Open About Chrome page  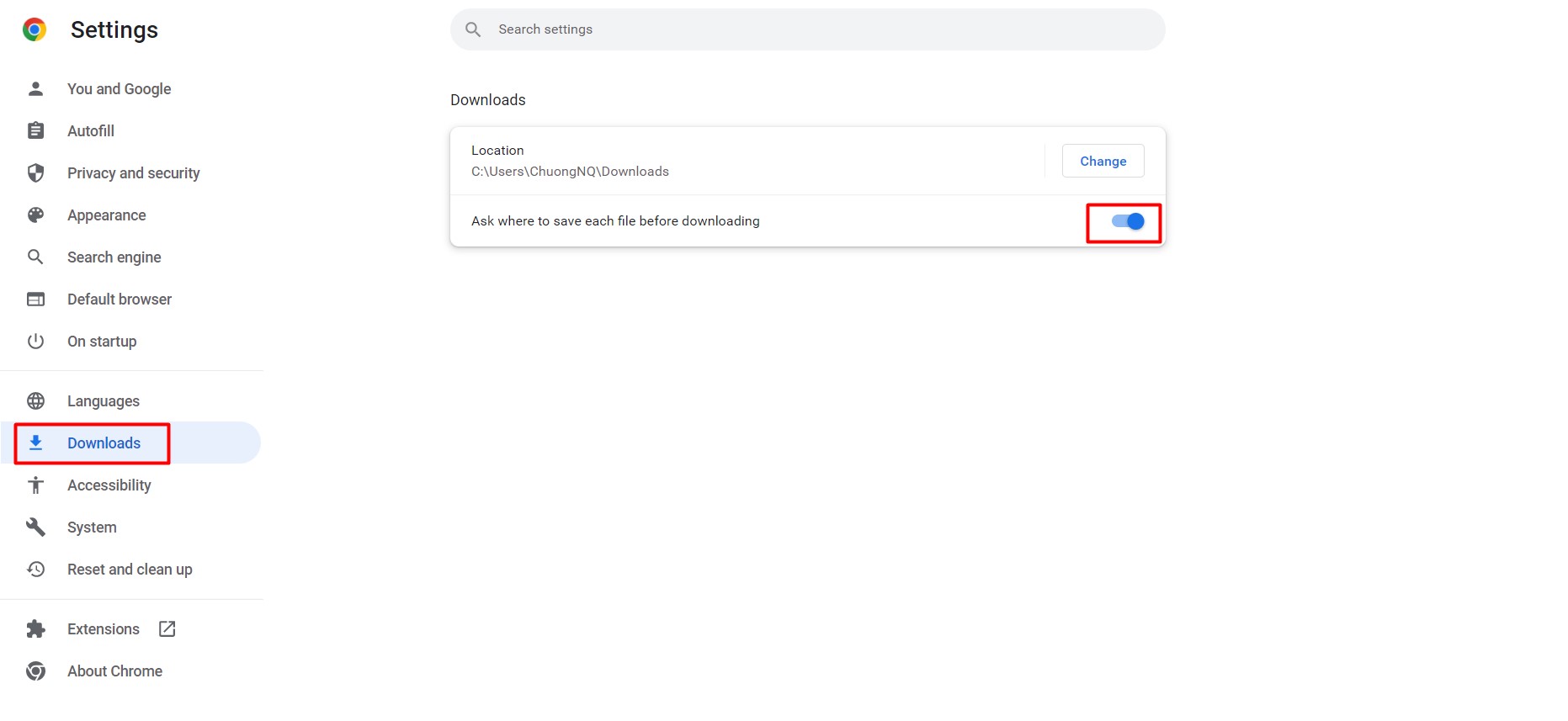pyautogui.click(x=114, y=671)
